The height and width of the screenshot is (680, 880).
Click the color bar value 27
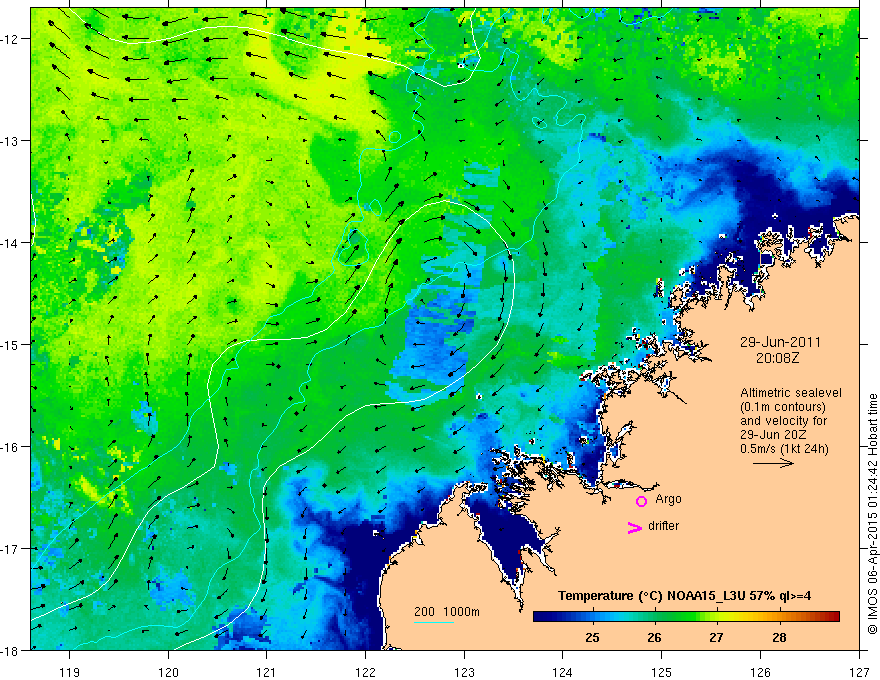point(716,637)
